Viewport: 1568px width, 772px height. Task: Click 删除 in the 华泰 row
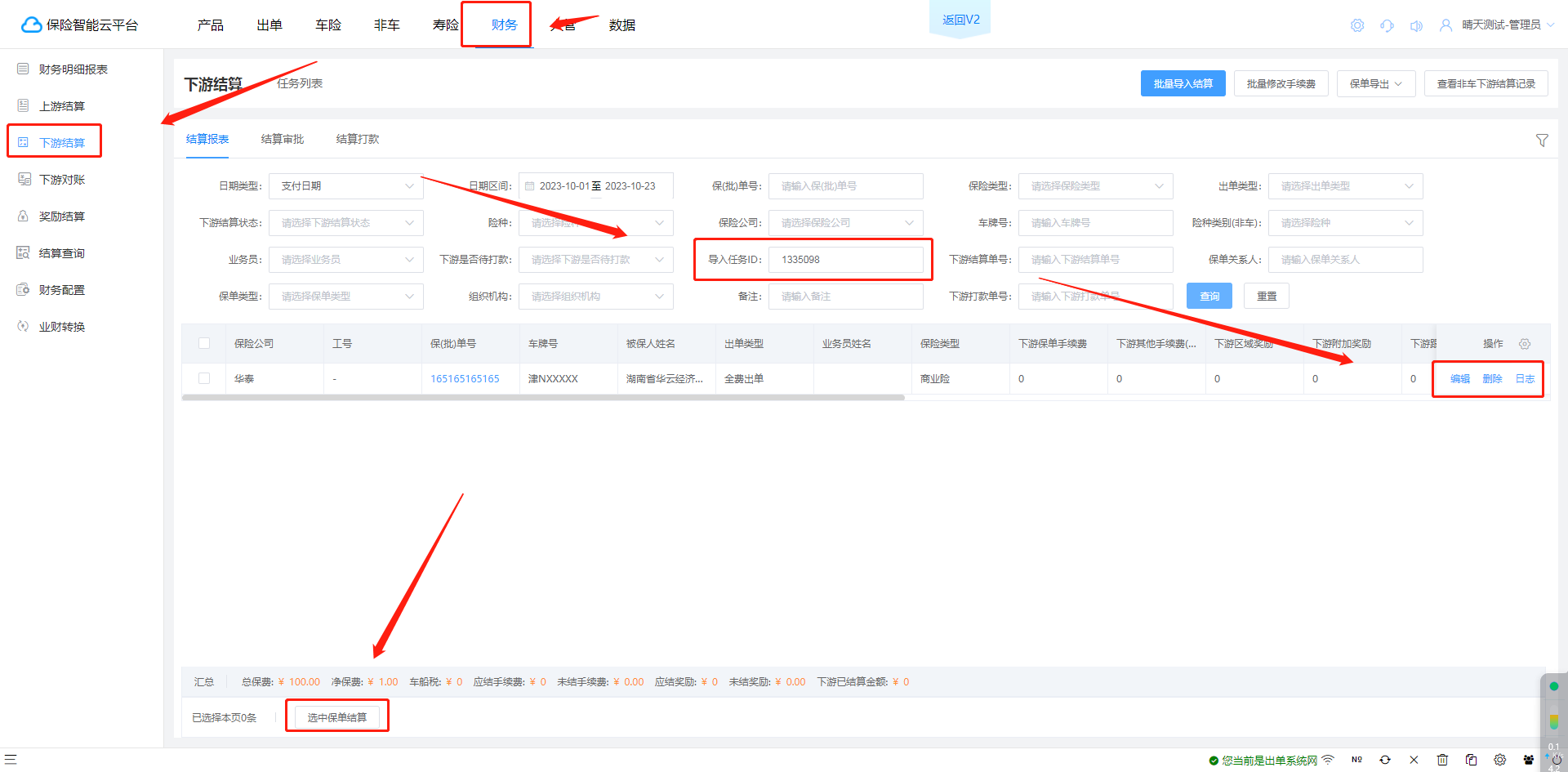coord(1493,379)
